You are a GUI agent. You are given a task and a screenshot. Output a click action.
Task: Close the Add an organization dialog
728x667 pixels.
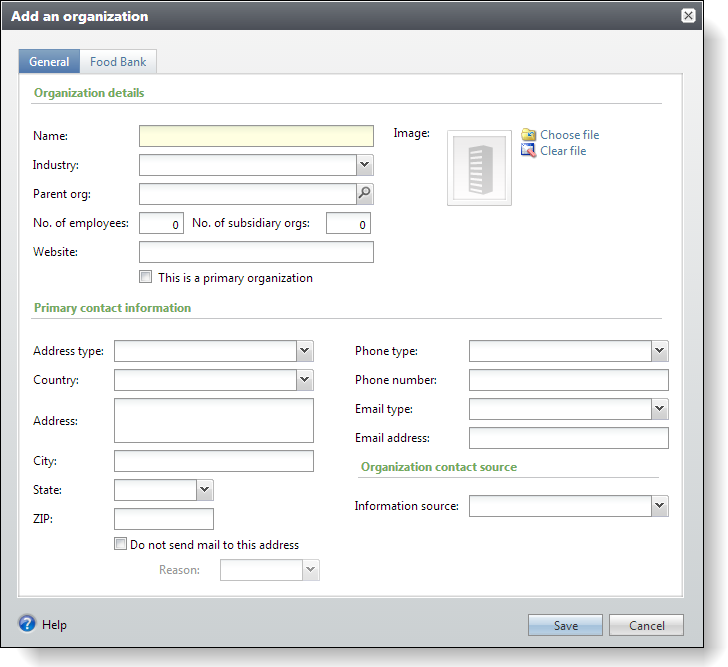click(688, 16)
